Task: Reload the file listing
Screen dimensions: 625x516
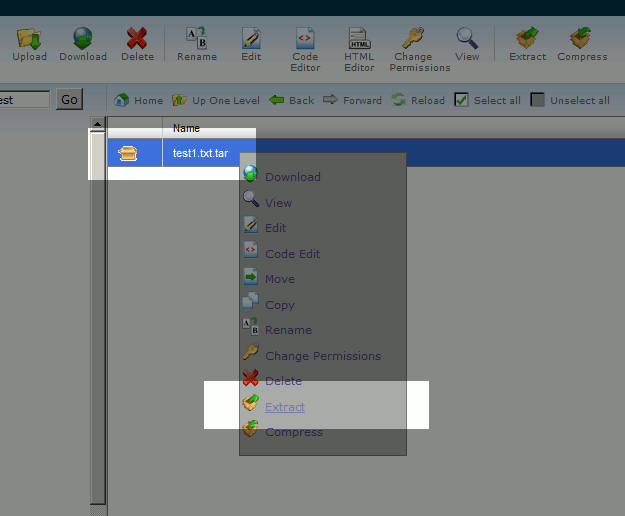Action: click(x=418, y=100)
